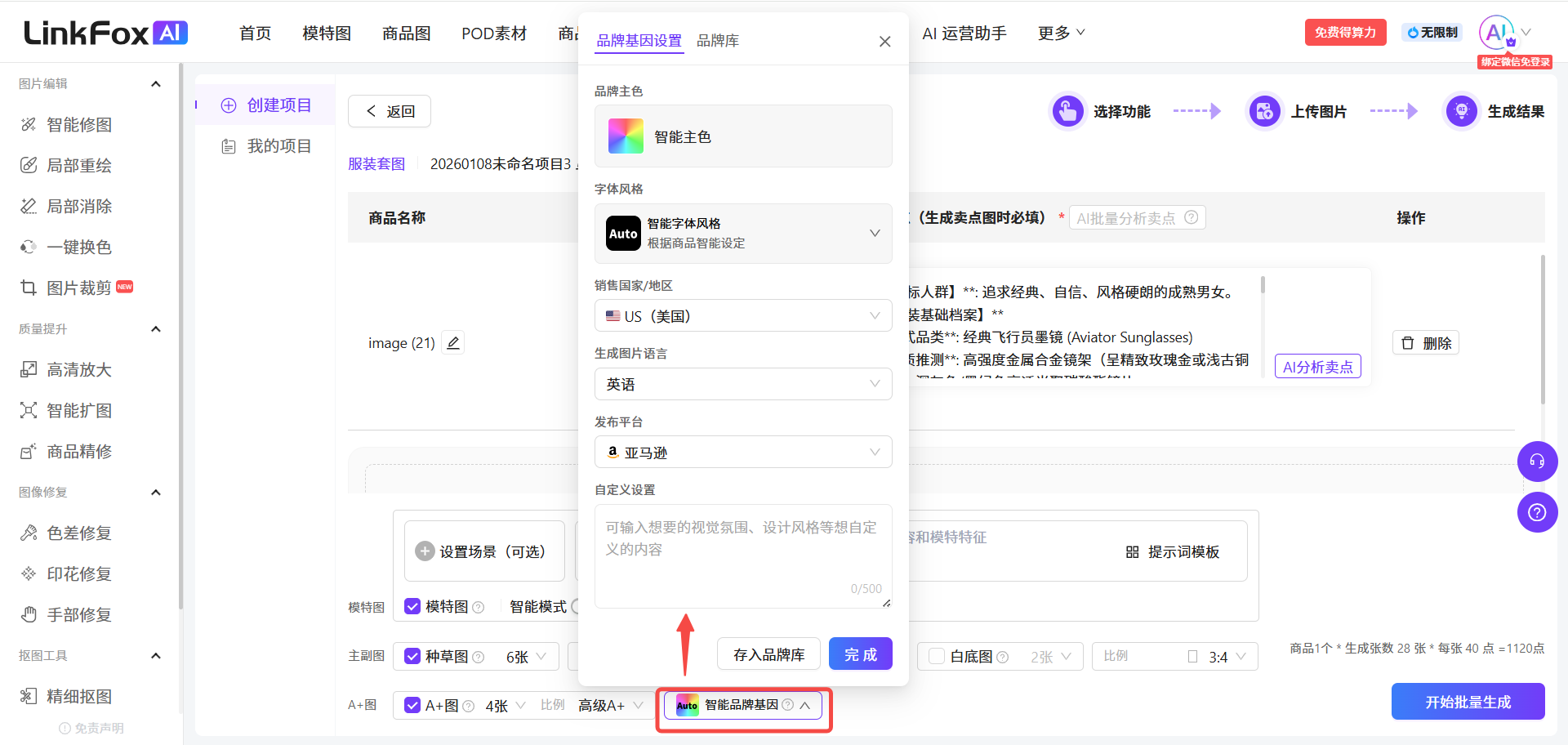Open the 销售国家/地区 US dropdown
Image resolution: width=1568 pixels, height=745 pixels.
743,315
